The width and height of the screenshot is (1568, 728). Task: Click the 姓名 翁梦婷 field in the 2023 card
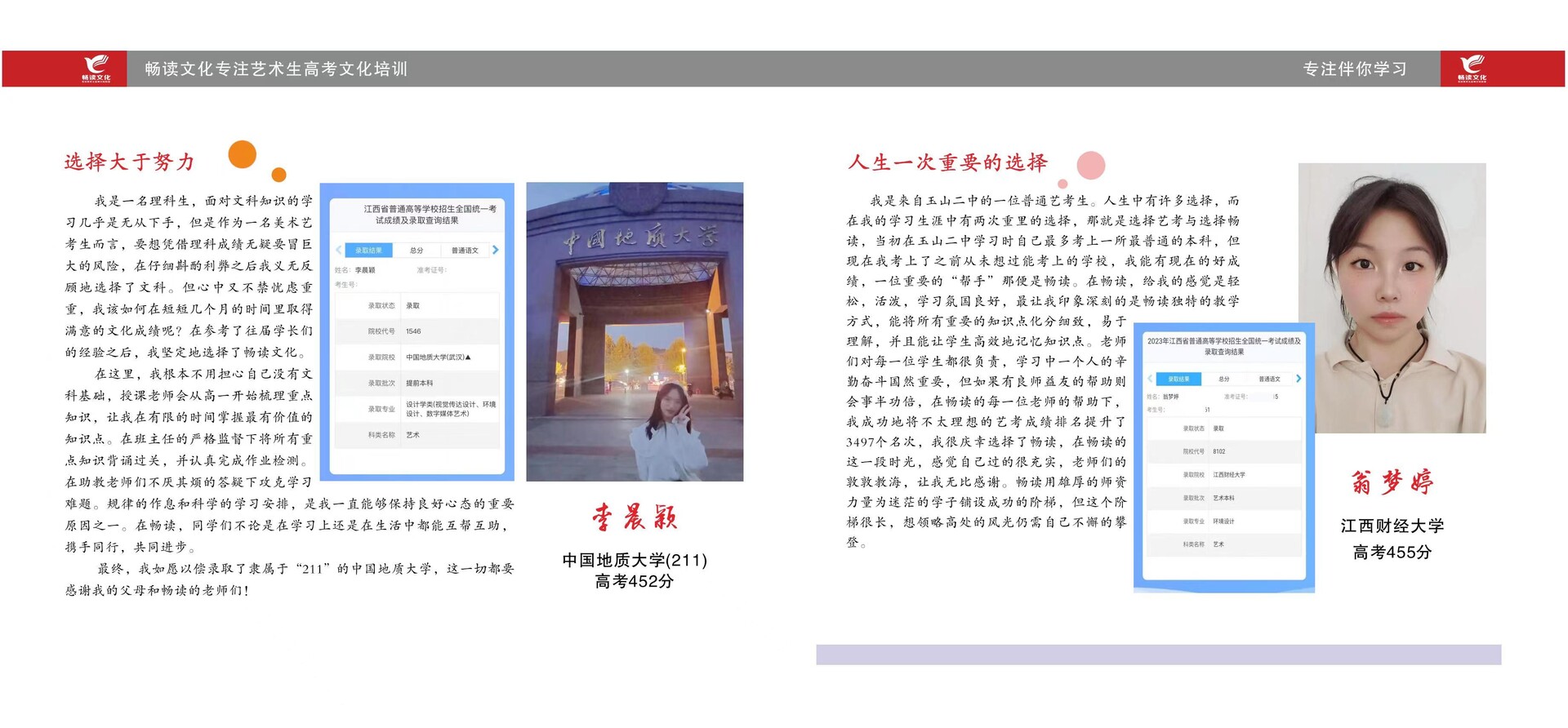1163,397
